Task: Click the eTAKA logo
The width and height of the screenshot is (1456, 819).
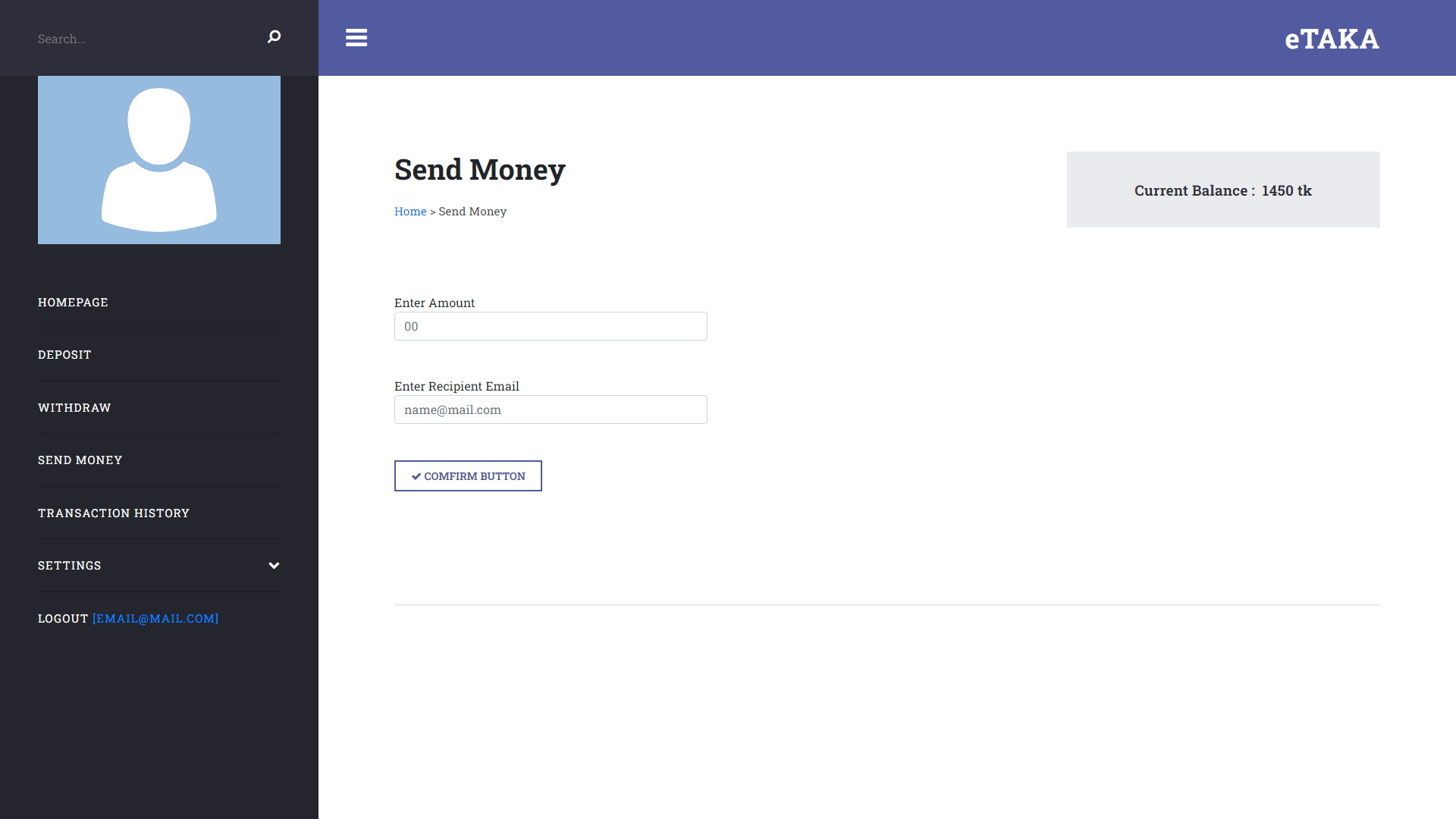Action: (x=1332, y=39)
